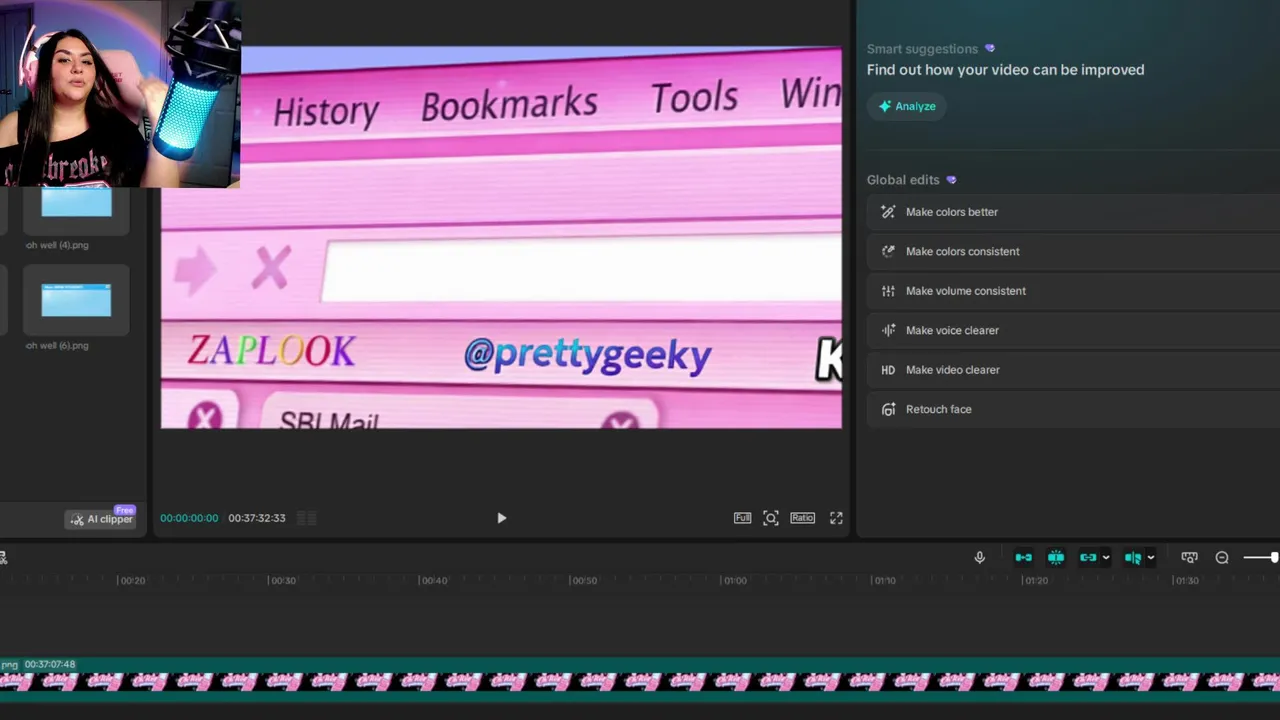The width and height of the screenshot is (1280, 720).
Task: Click the grid compare icon beside duration
Action: (x=307, y=518)
